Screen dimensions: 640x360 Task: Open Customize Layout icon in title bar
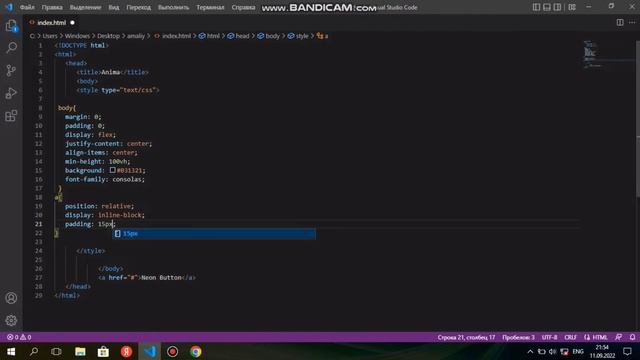[x=572, y=7]
